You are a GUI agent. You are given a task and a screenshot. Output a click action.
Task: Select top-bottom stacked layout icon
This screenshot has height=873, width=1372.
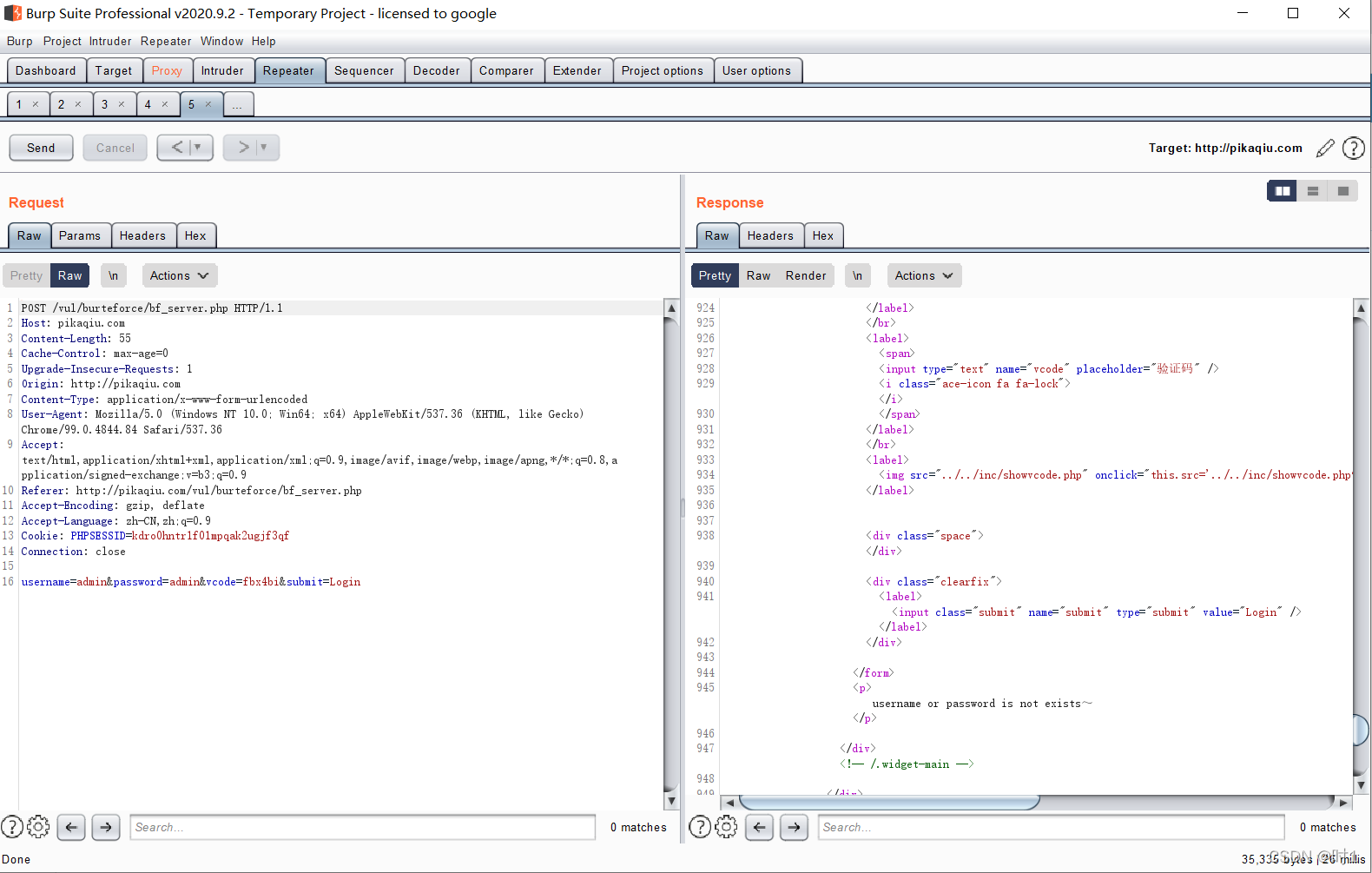[x=1313, y=191]
